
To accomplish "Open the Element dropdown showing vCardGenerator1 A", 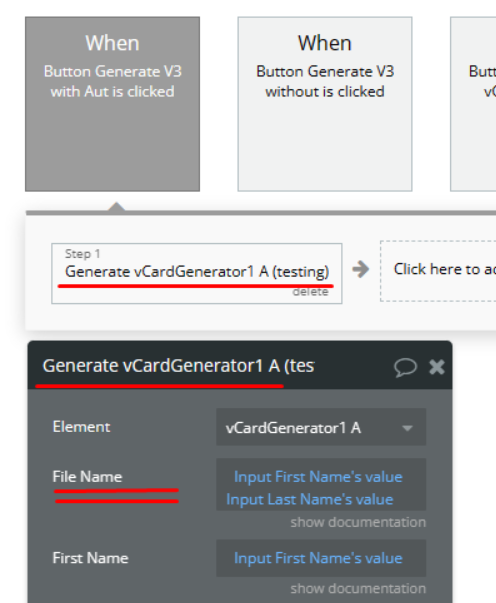I will 321,427.
